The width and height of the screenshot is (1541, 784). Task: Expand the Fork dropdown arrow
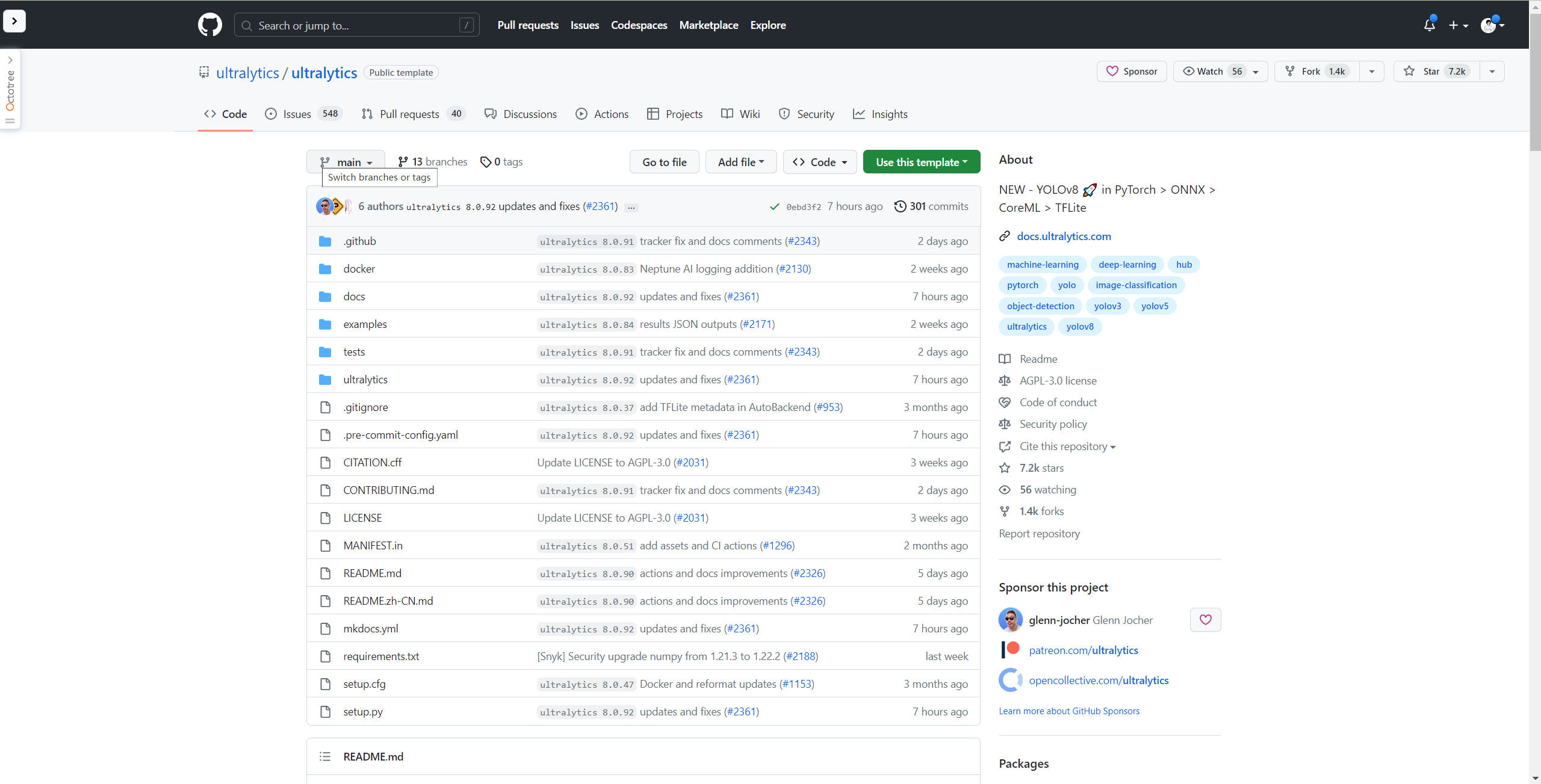(x=1372, y=72)
